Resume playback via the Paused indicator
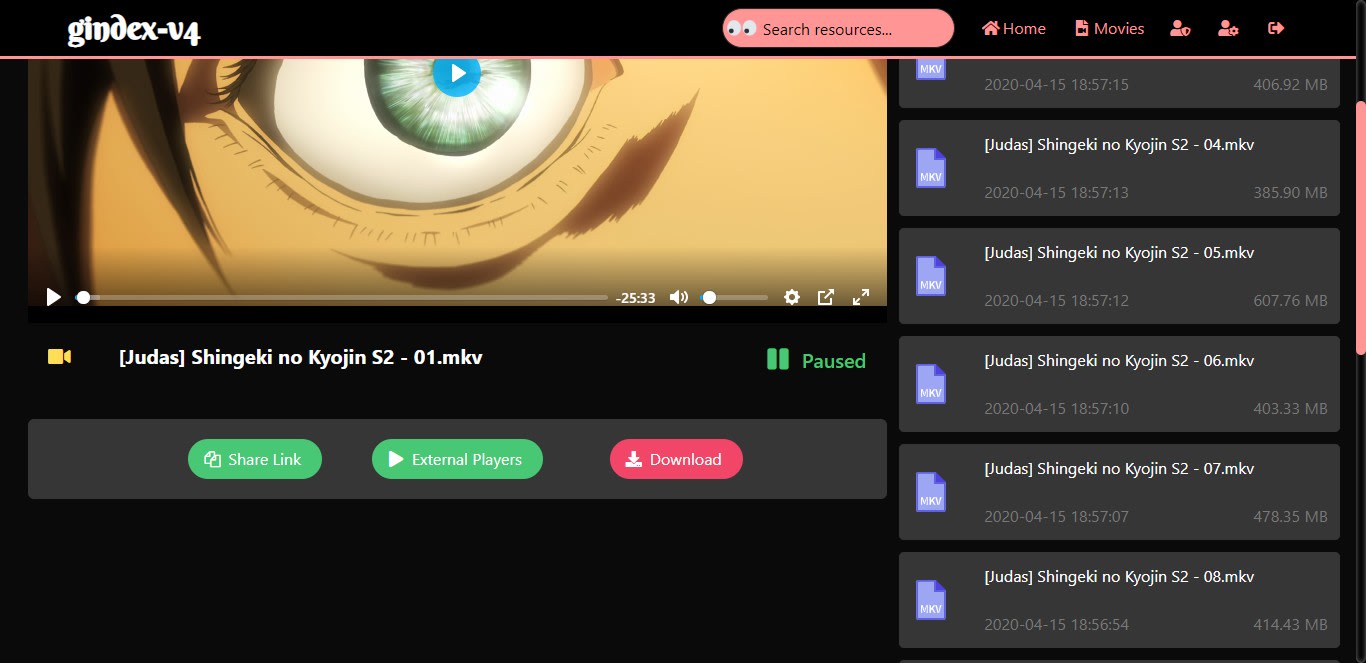 coord(814,361)
